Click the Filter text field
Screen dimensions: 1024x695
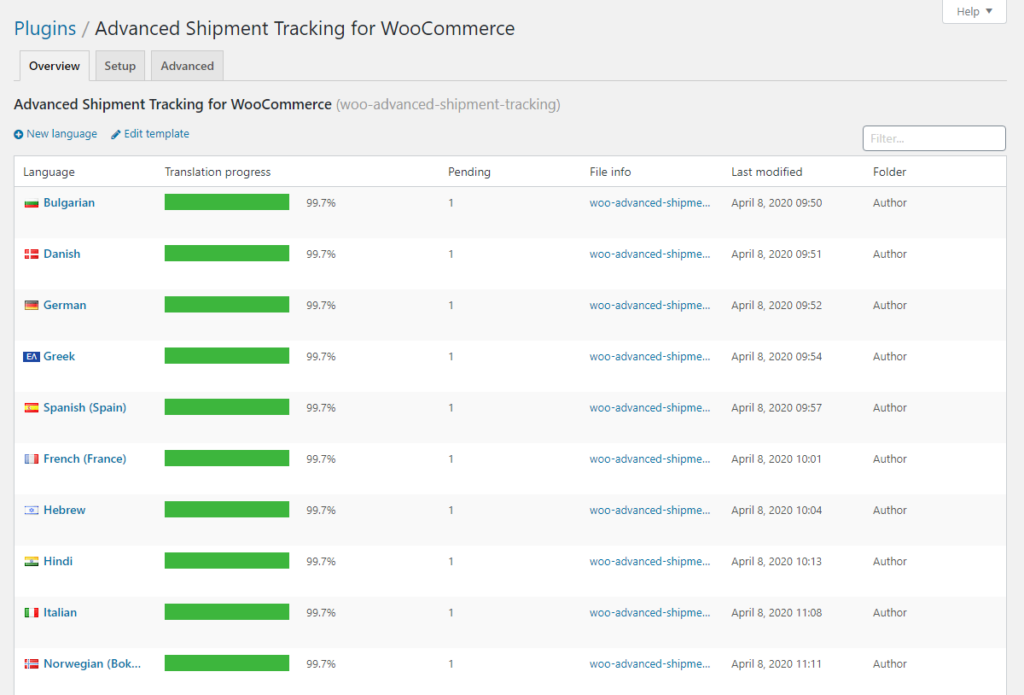[933, 138]
